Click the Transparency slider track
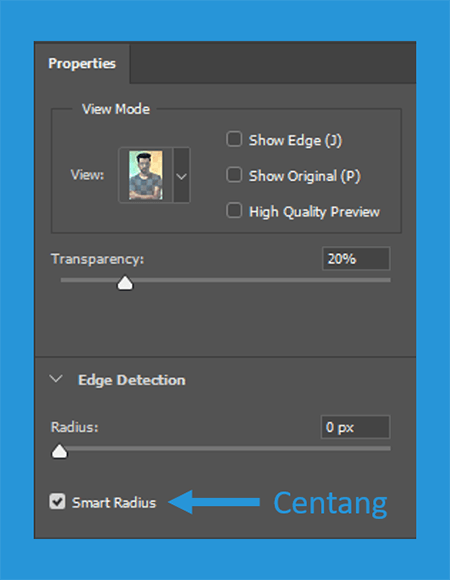 226,280
